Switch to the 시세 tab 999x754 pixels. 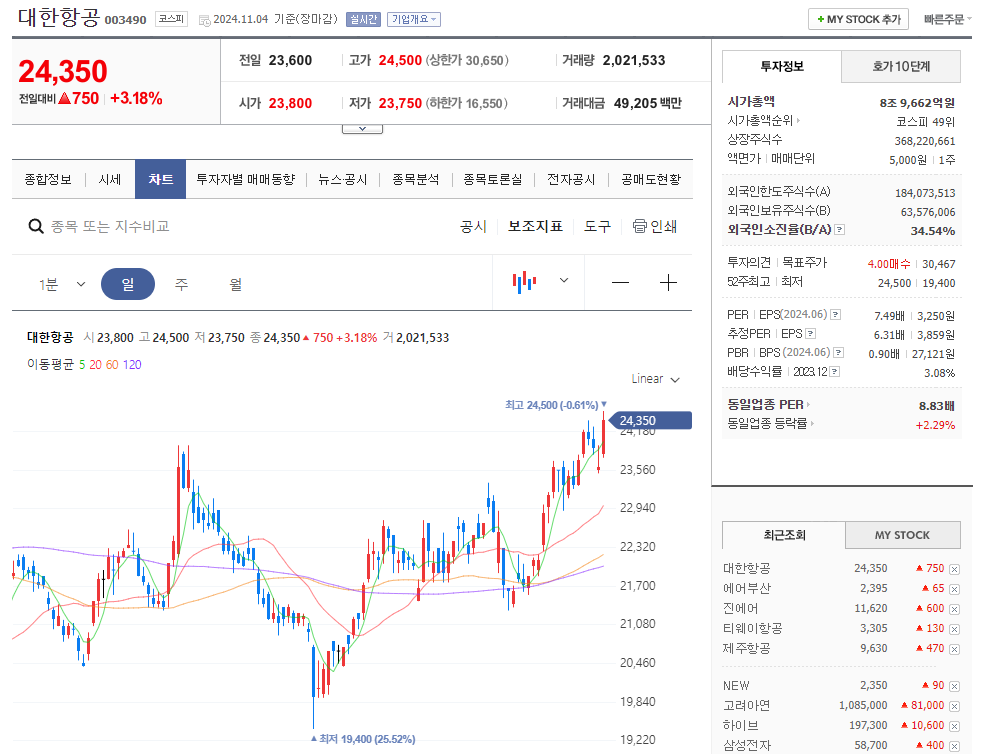coord(110,180)
